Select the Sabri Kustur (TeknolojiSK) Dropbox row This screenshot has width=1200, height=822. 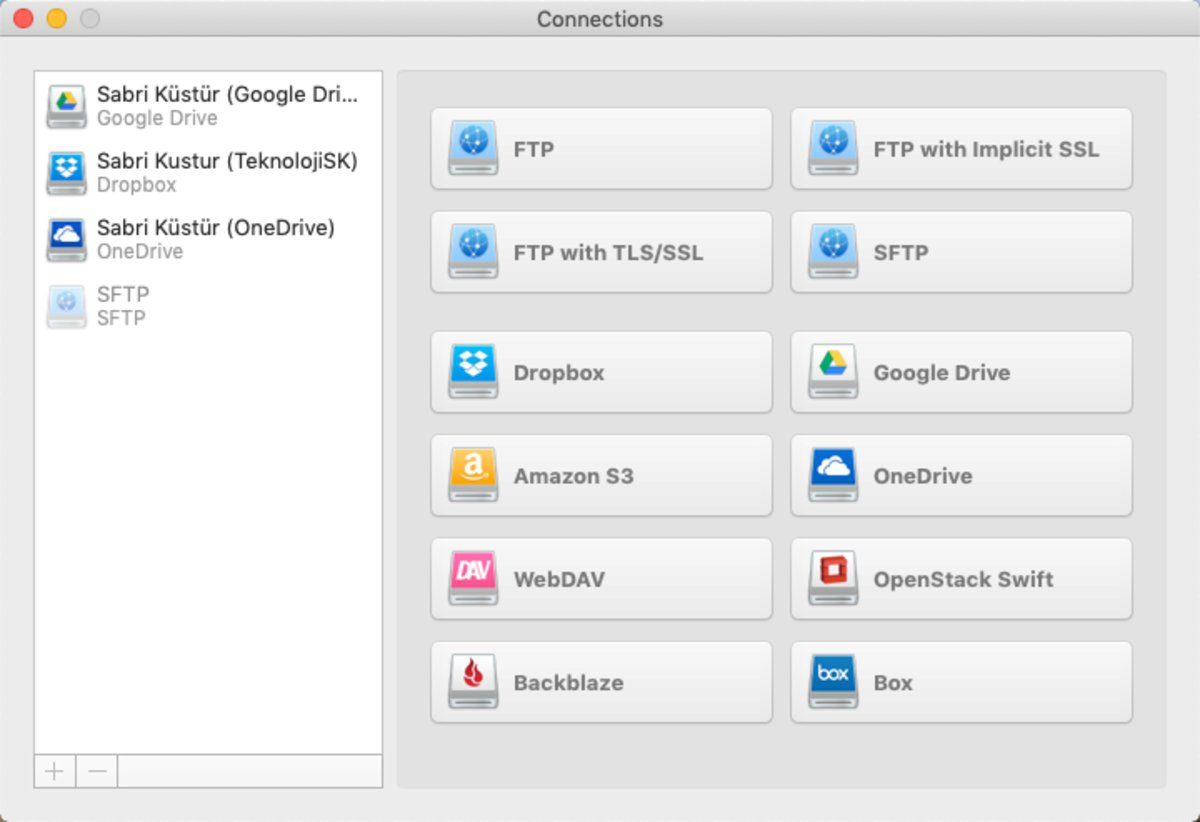pos(208,172)
